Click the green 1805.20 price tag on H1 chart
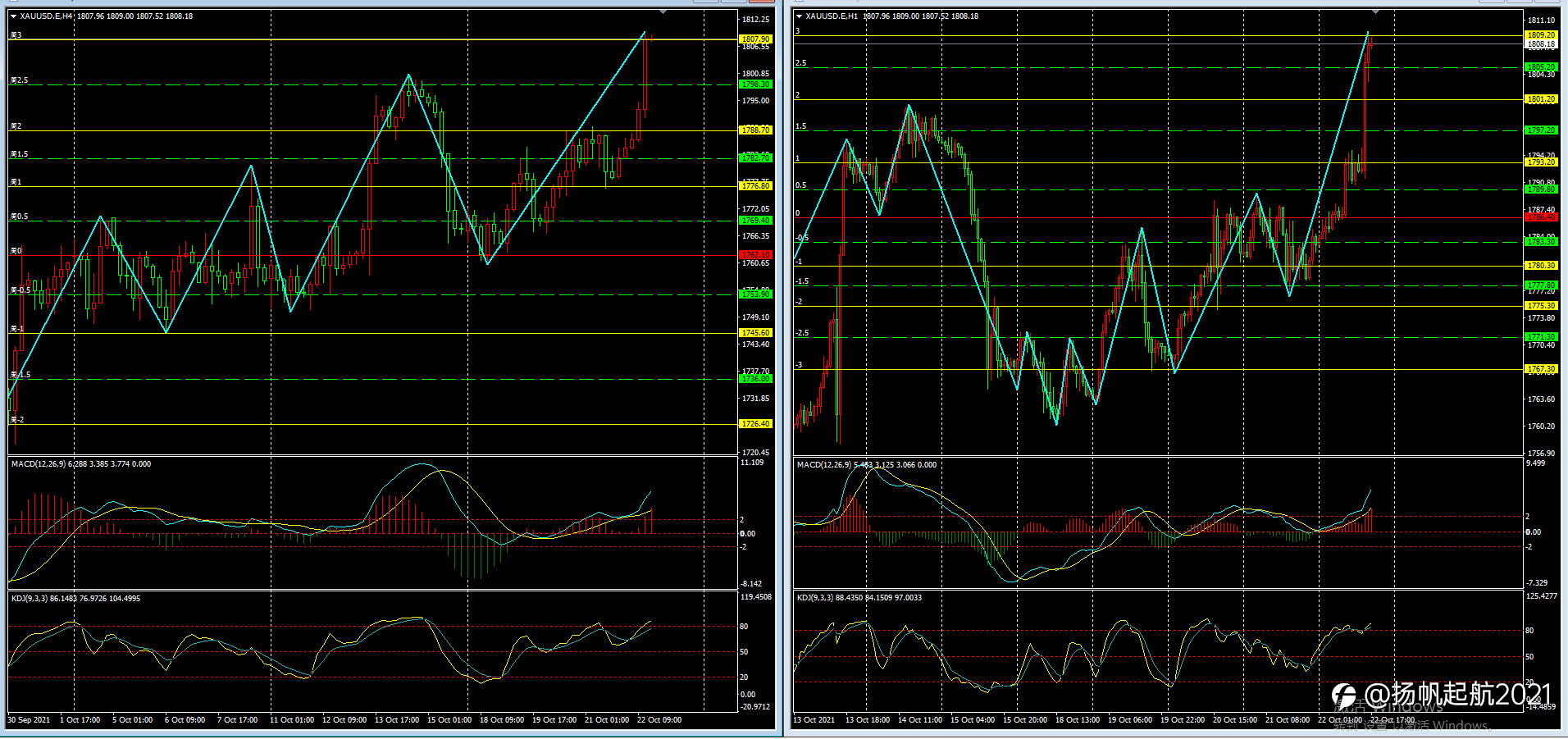 (x=1541, y=67)
